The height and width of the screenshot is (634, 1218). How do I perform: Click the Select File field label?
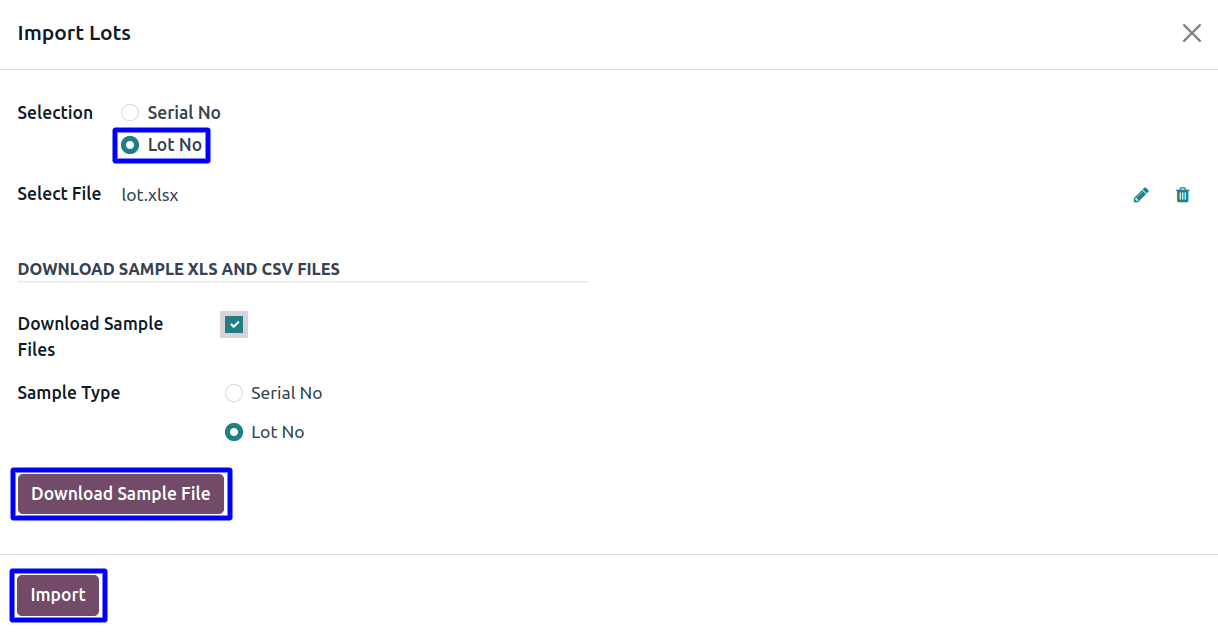[x=59, y=194]
